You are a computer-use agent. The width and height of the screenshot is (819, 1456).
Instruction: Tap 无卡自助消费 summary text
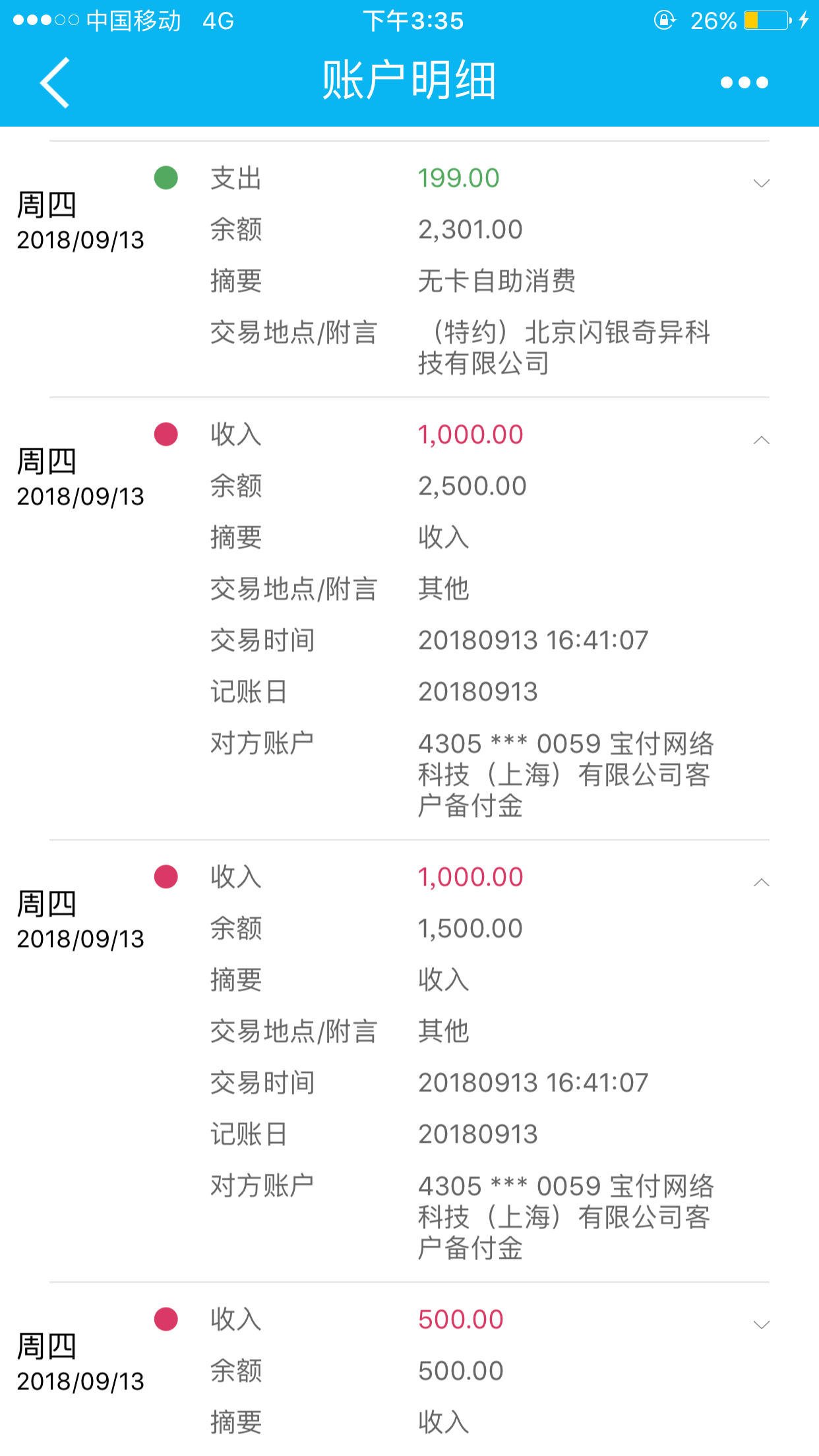tap(497, 281)
